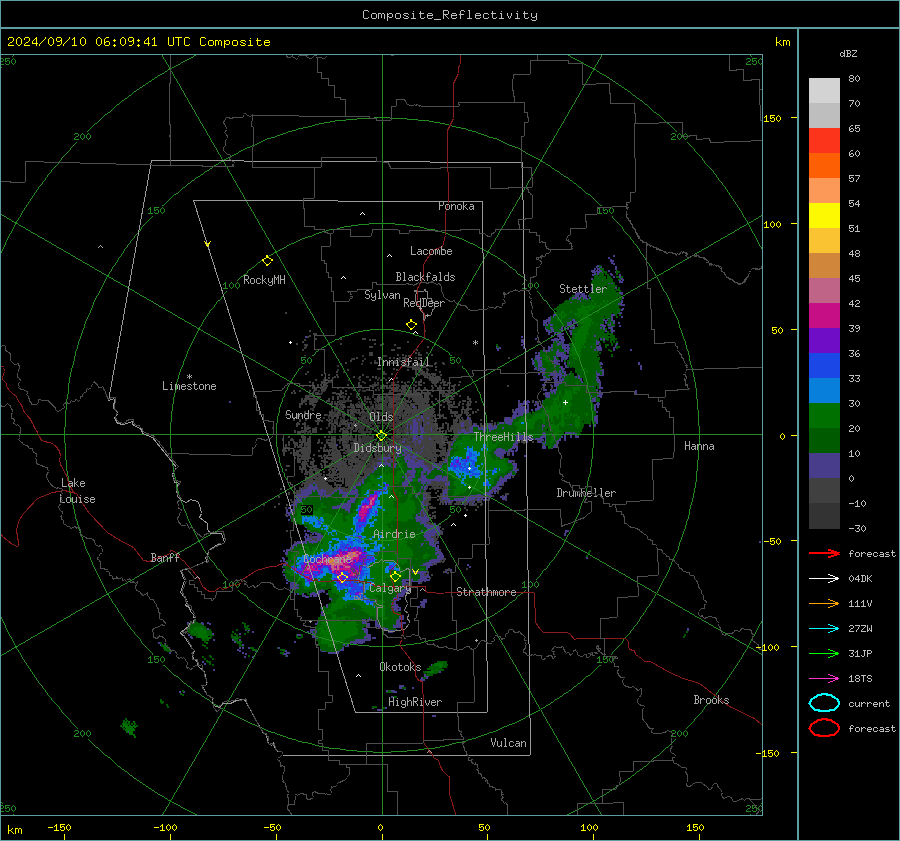Click the Stettler city label

coord(583,289)
